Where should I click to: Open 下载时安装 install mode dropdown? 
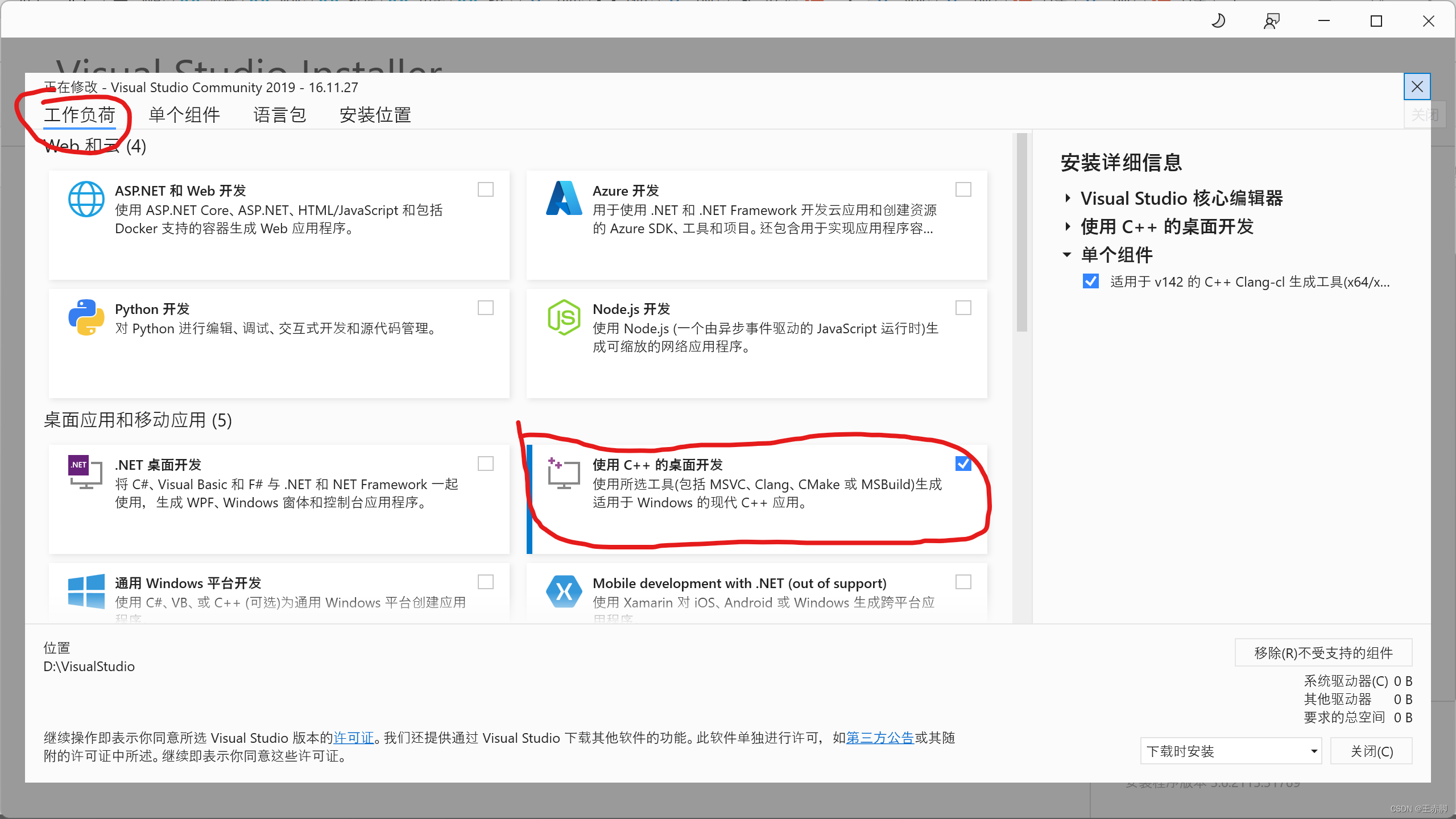[1231, 751]
